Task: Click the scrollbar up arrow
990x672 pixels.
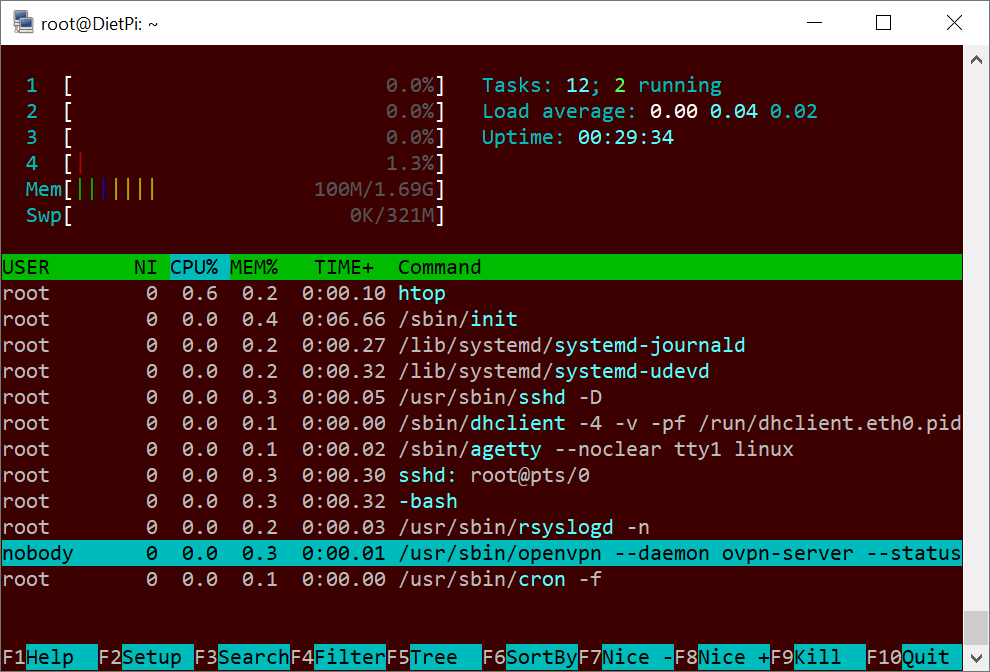Action: [976, 60]
